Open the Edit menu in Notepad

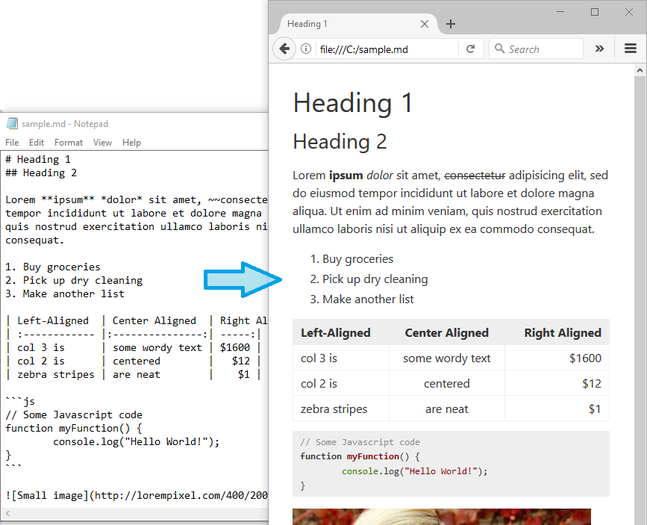(x=37, y=143)
